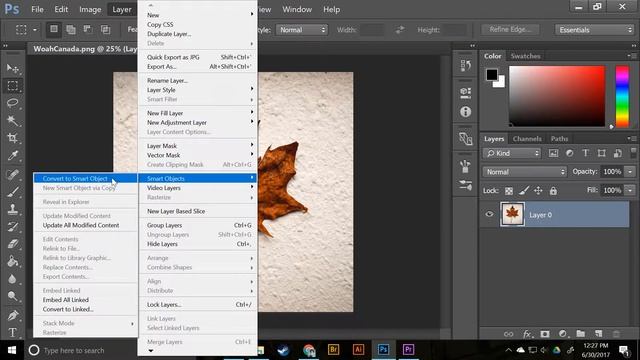The width and height of the screenshot is (640, 360).
Task: Pick a color in the color field
Action: [x=557, y=96]
